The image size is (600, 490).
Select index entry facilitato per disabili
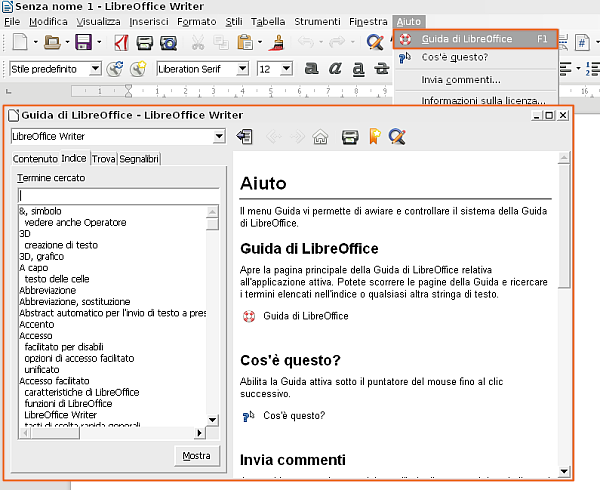64,347
